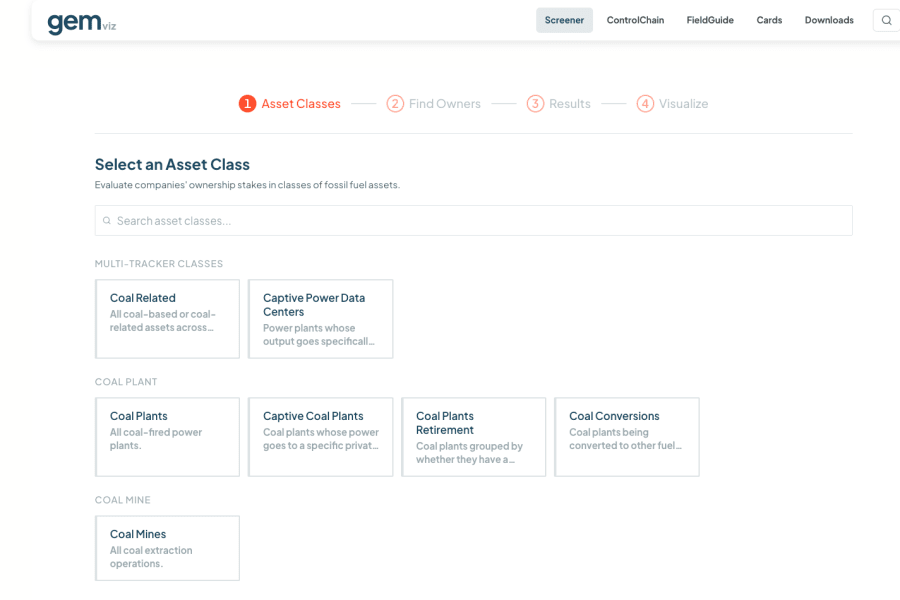This screenshot has height=600, width=900.
Task: Click the step 4 circle icon
Action: tap(645, 104)
